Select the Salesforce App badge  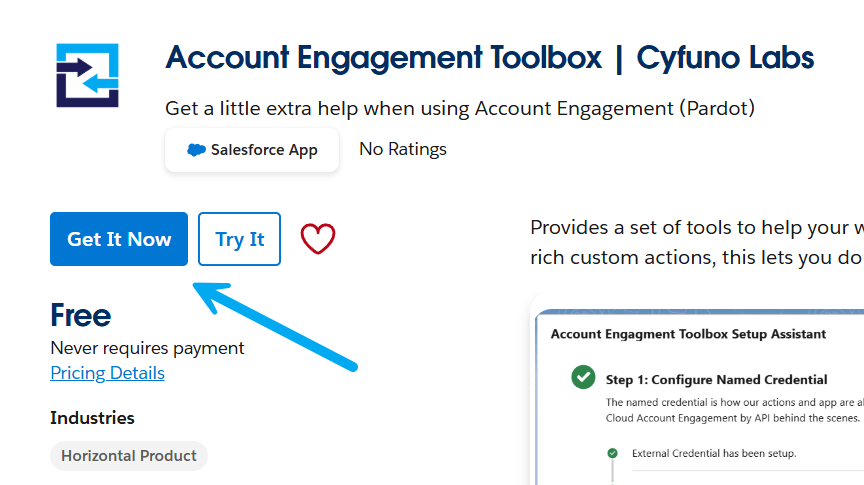tap(252, 150)
